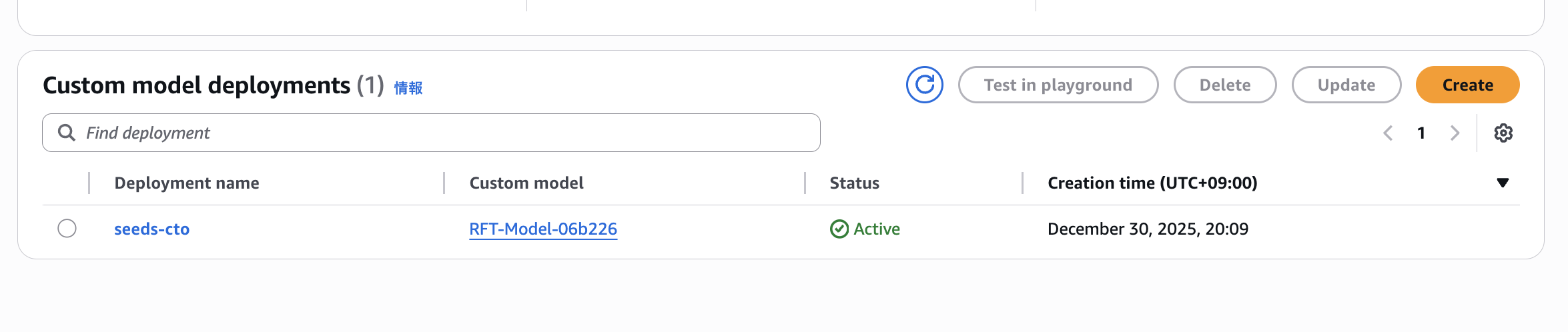Sort by Status column header
1568x332 pixels.
coord(854,183)
